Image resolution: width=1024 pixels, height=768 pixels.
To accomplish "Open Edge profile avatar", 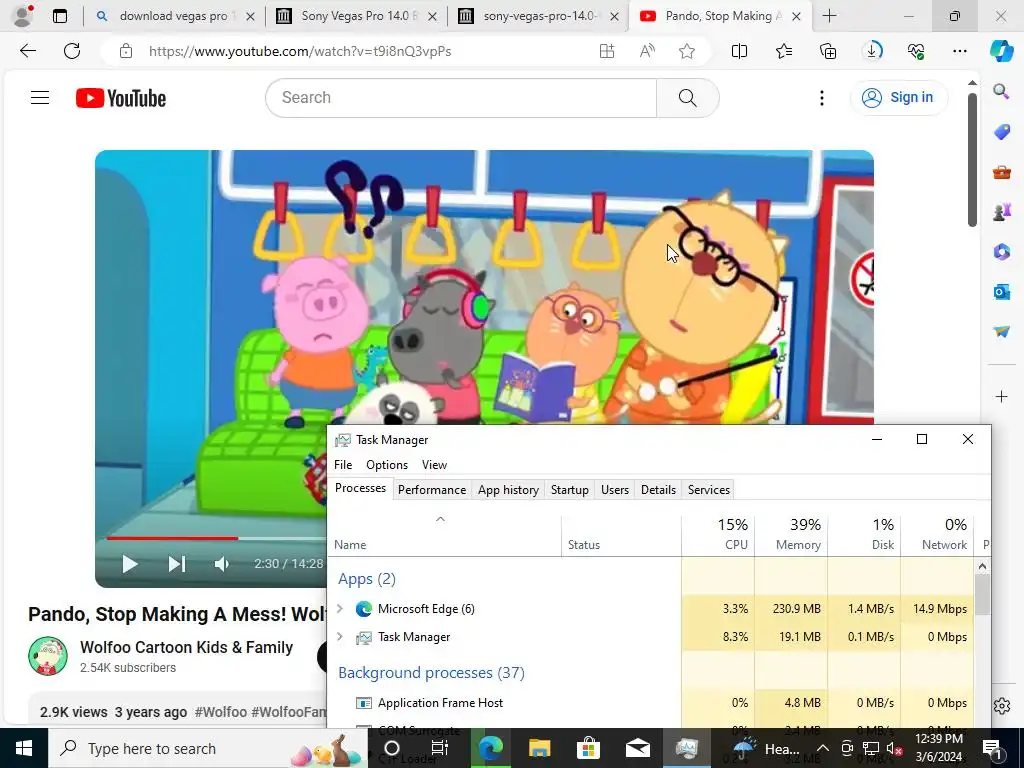I will 23,16.
